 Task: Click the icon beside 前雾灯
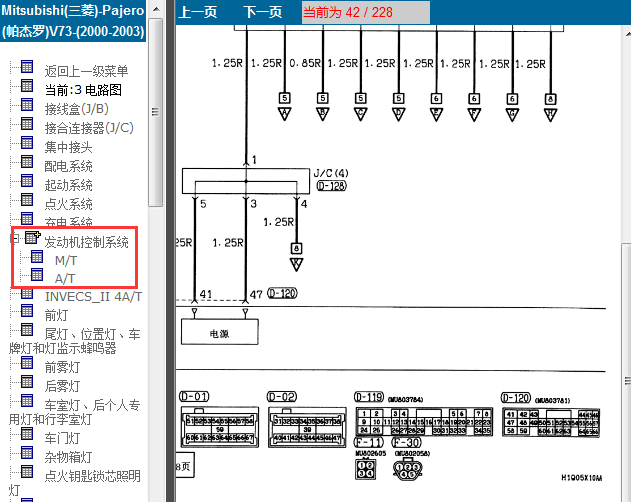click(x=27, y=362)
